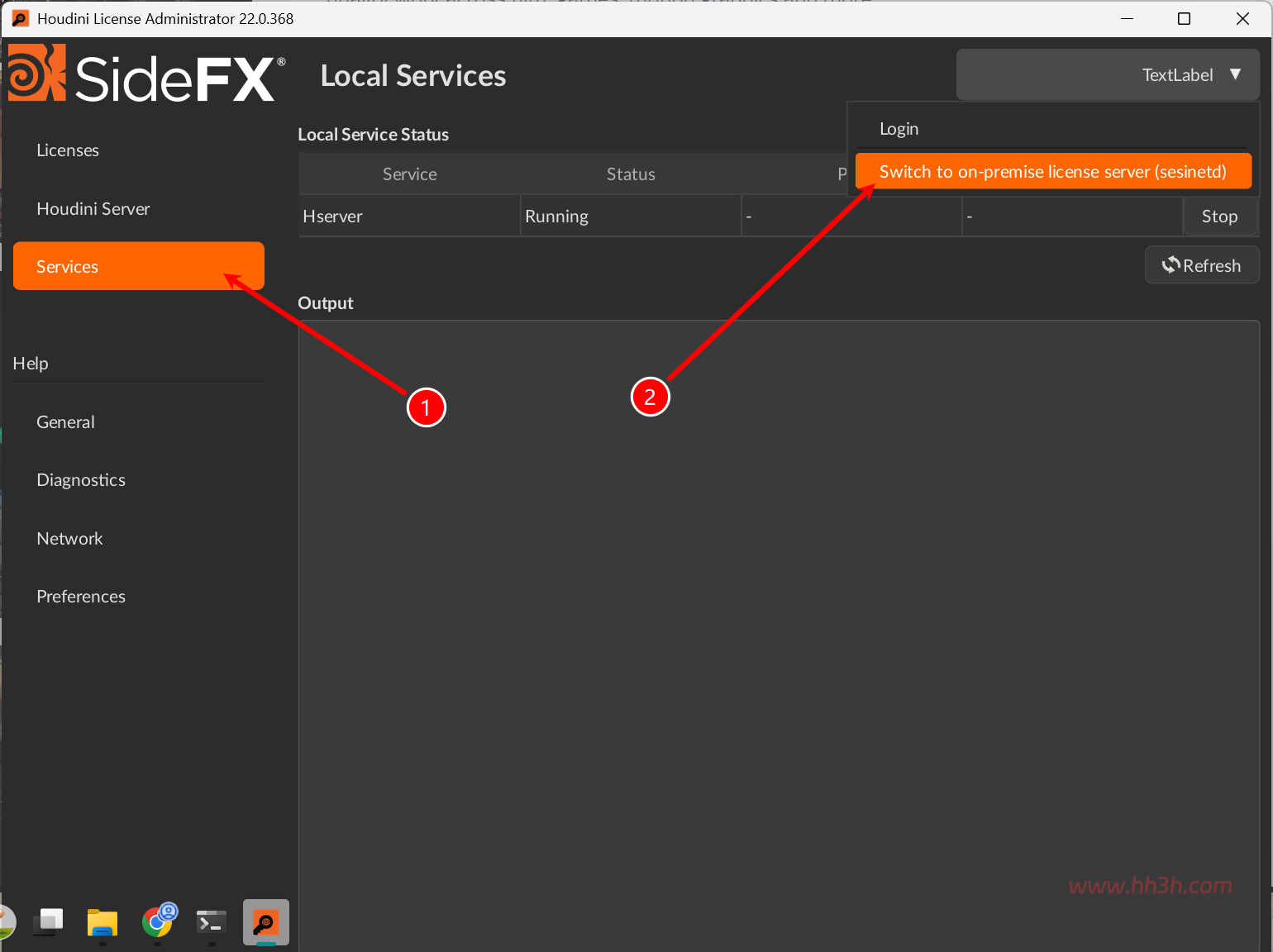Screen dimensions: 1273x952
Task: Open the terminal icon in the taskbar
Action: [x=212, y=921]
